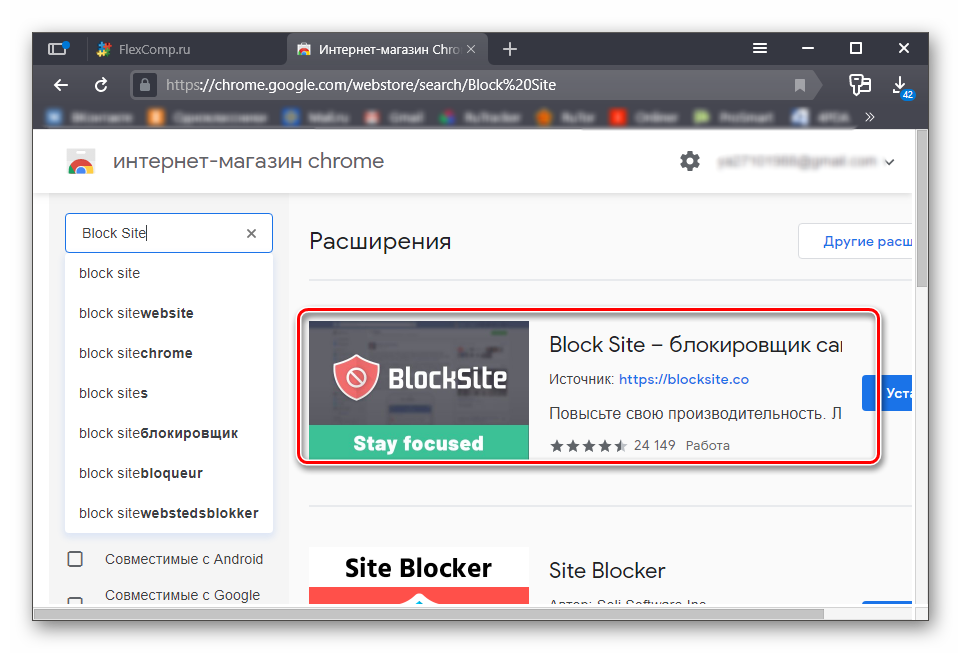The width and height of the screenshot is (961, 653).
Task: Expand the bookmarks bar overflow chevron
Action: pos(870,116)
